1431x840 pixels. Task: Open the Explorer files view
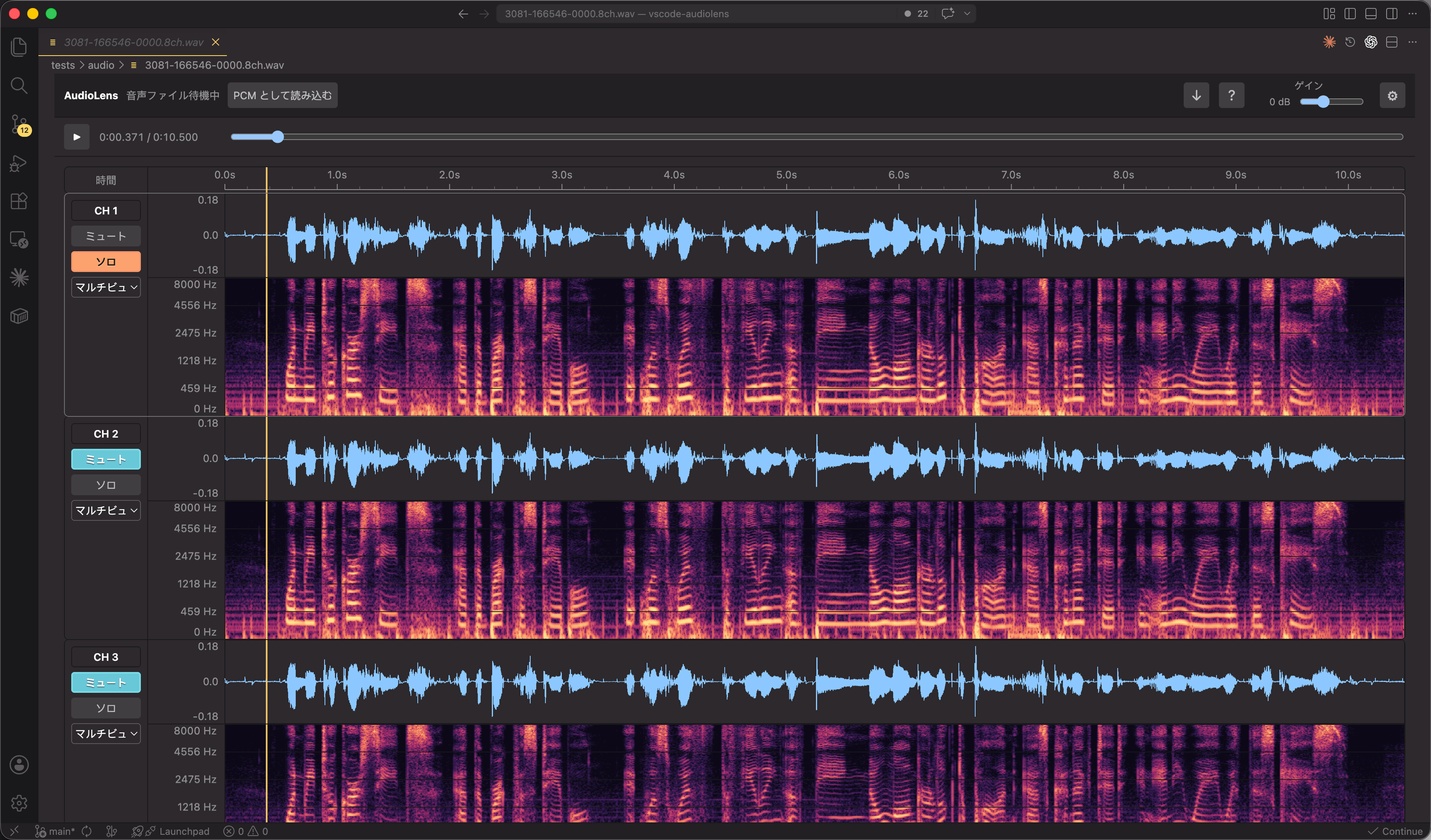click(19, 47)
